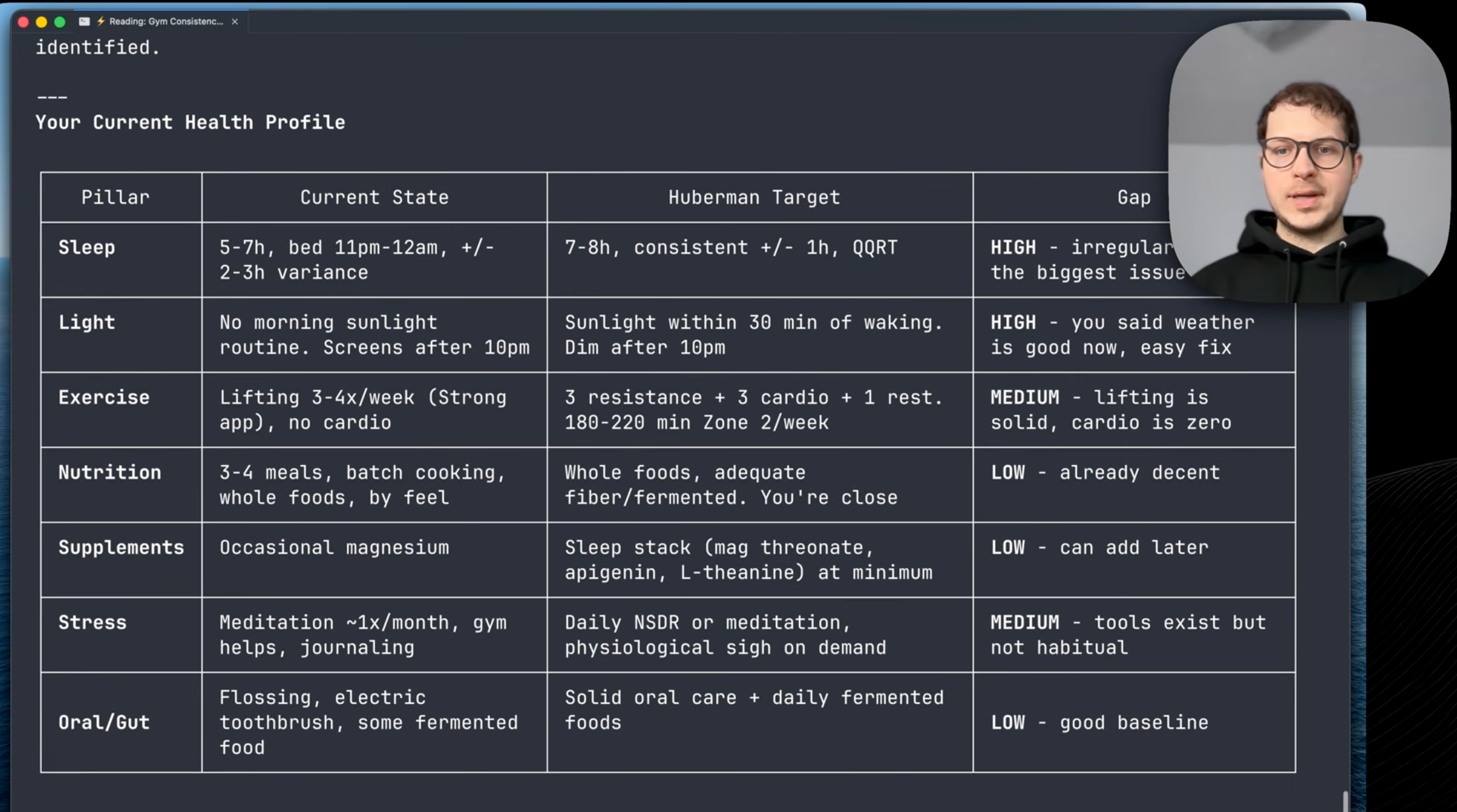Maximize the terminal with the green button
This screenshot has width=1457, height=812.
coord(59,22)
